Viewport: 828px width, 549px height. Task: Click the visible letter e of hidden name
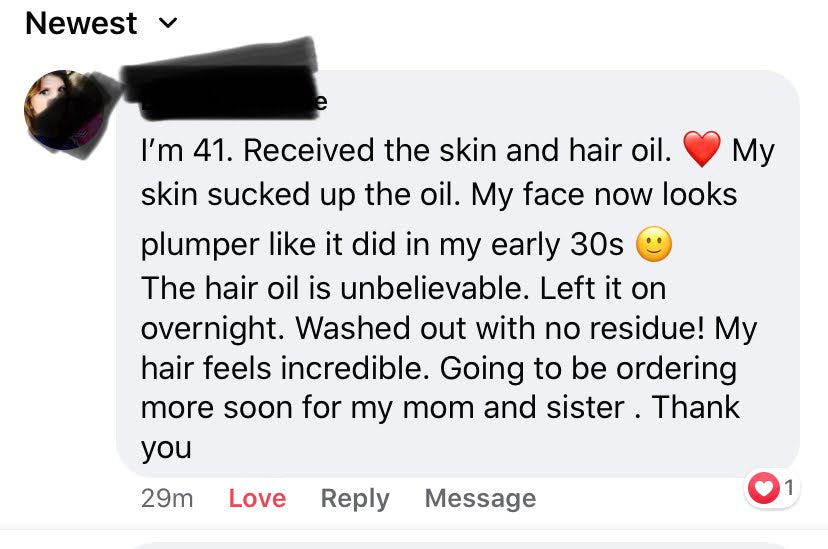(321, 102)
